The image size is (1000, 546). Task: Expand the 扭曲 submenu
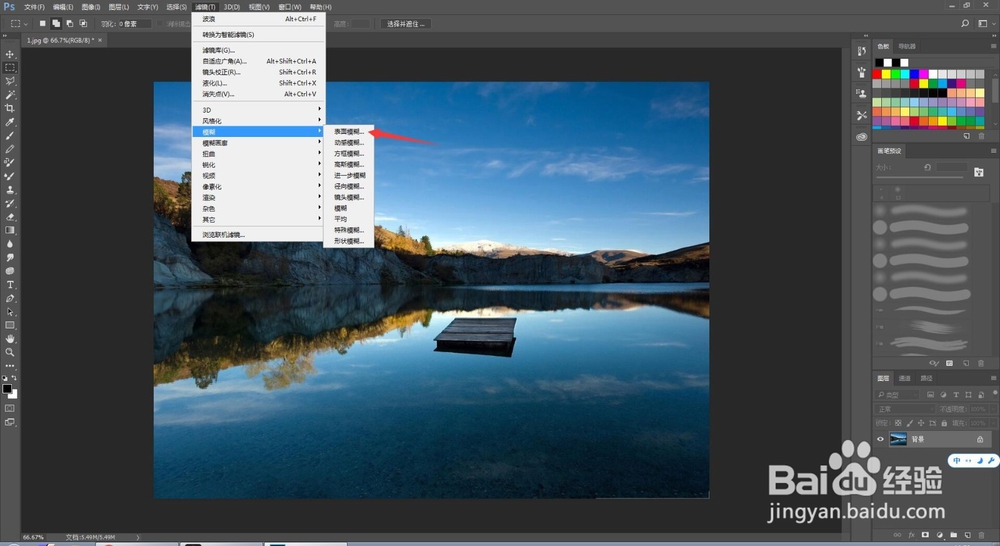click(x=258, y=154)
